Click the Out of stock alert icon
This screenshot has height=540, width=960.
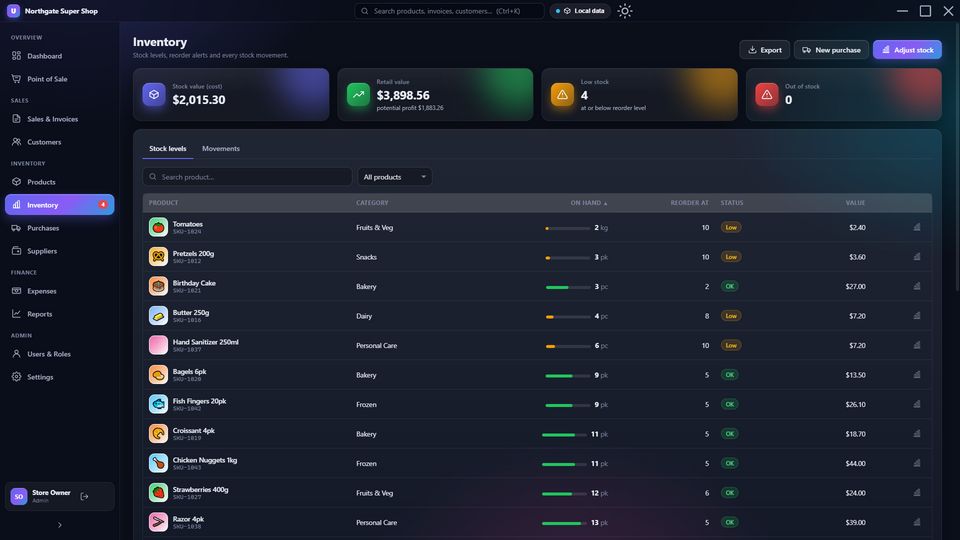[767, 95]
